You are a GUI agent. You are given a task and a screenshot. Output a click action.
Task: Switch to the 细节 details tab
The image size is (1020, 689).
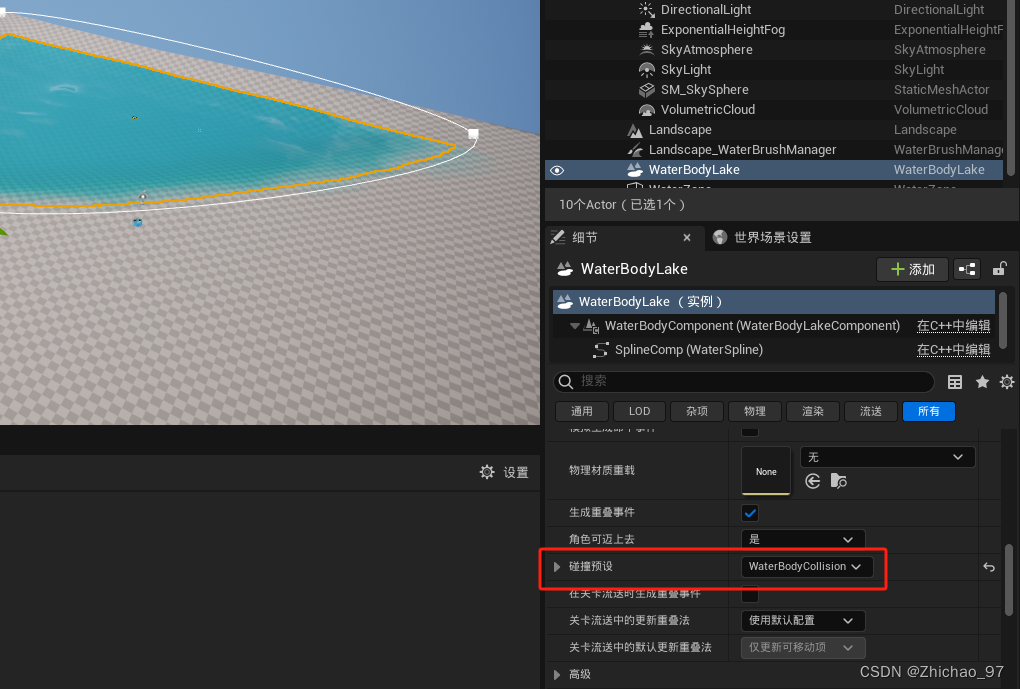tap(584, 237)
